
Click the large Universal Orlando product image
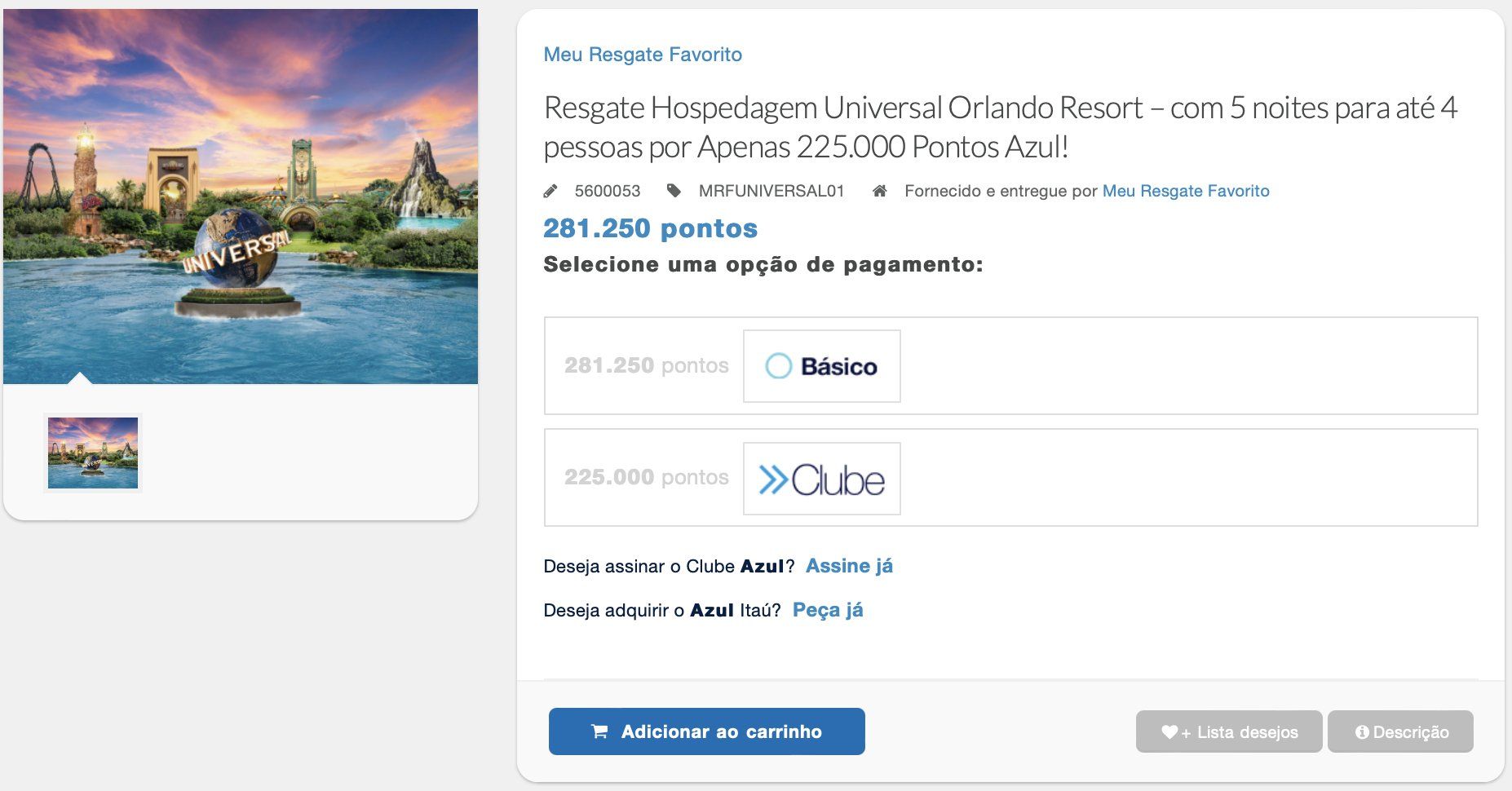[x=241, y=196]
